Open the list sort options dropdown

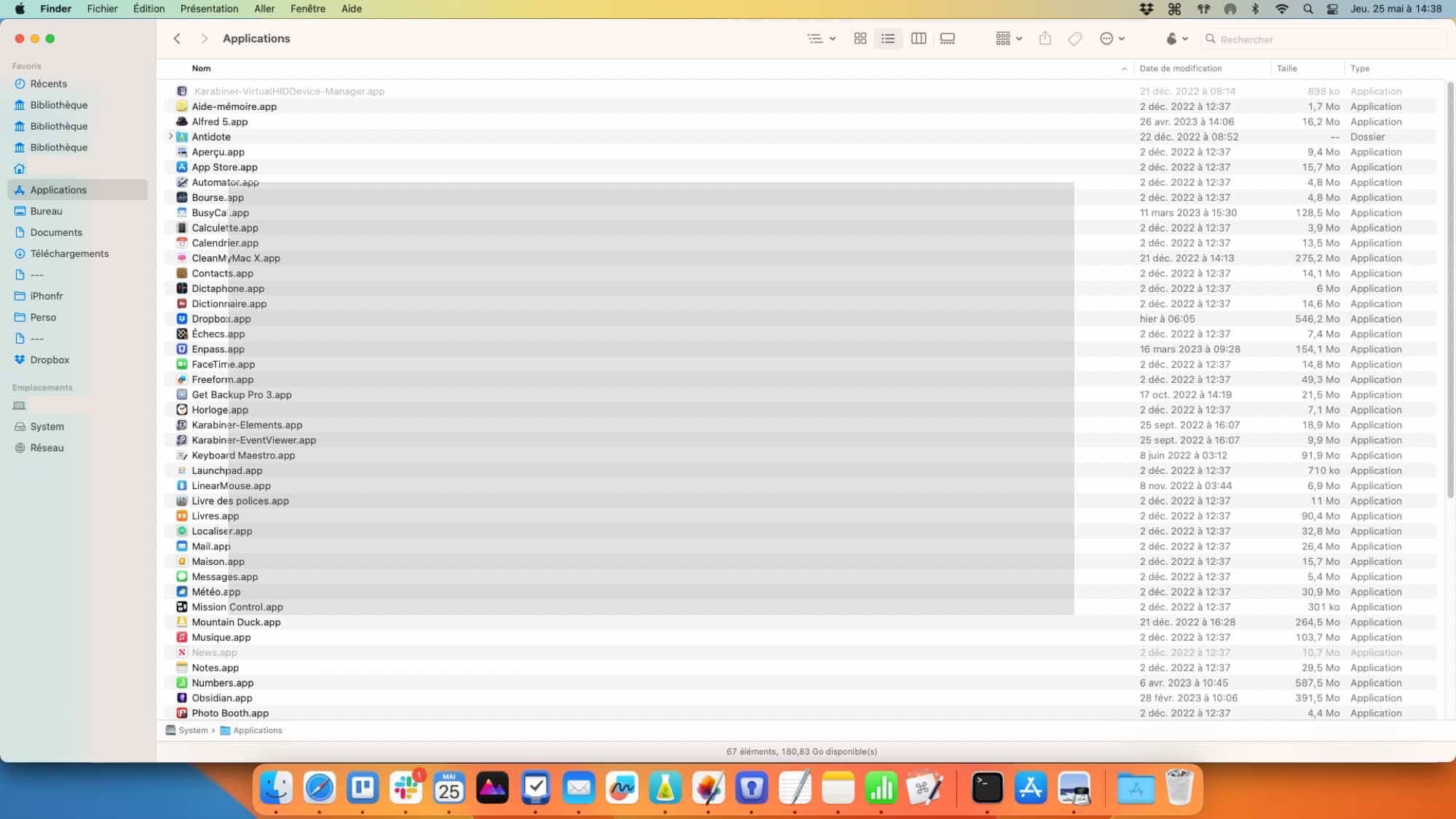tap(821, 39)
